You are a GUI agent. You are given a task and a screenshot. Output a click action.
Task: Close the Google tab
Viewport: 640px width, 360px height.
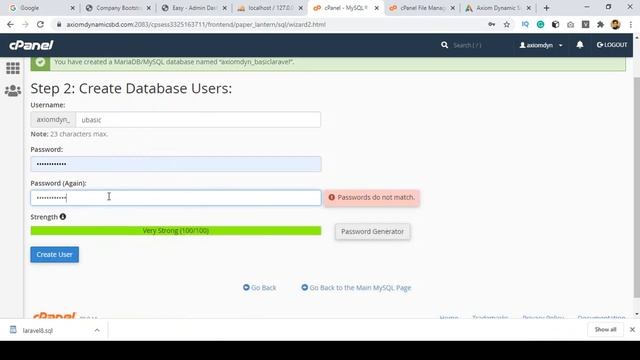point(73,8)
